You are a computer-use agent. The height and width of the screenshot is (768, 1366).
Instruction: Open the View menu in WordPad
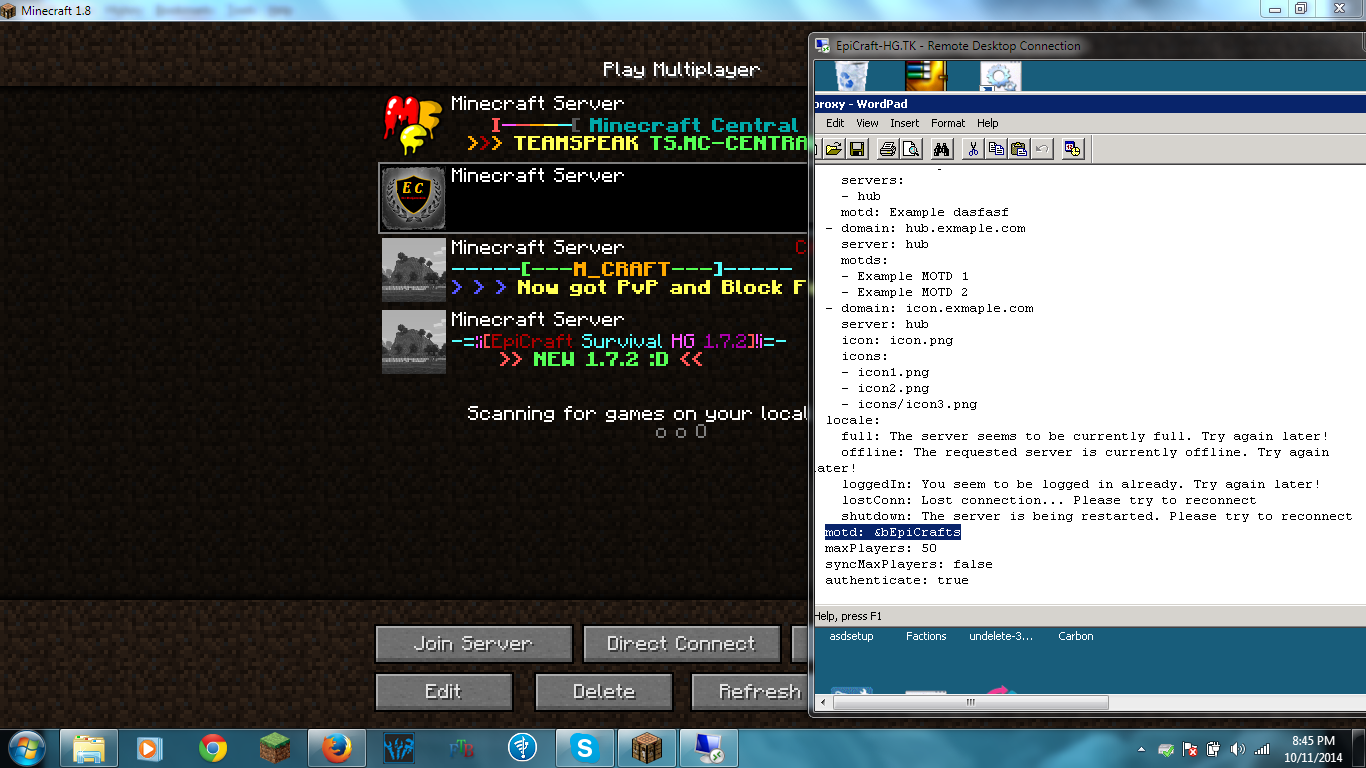click(x=867, y=123)
